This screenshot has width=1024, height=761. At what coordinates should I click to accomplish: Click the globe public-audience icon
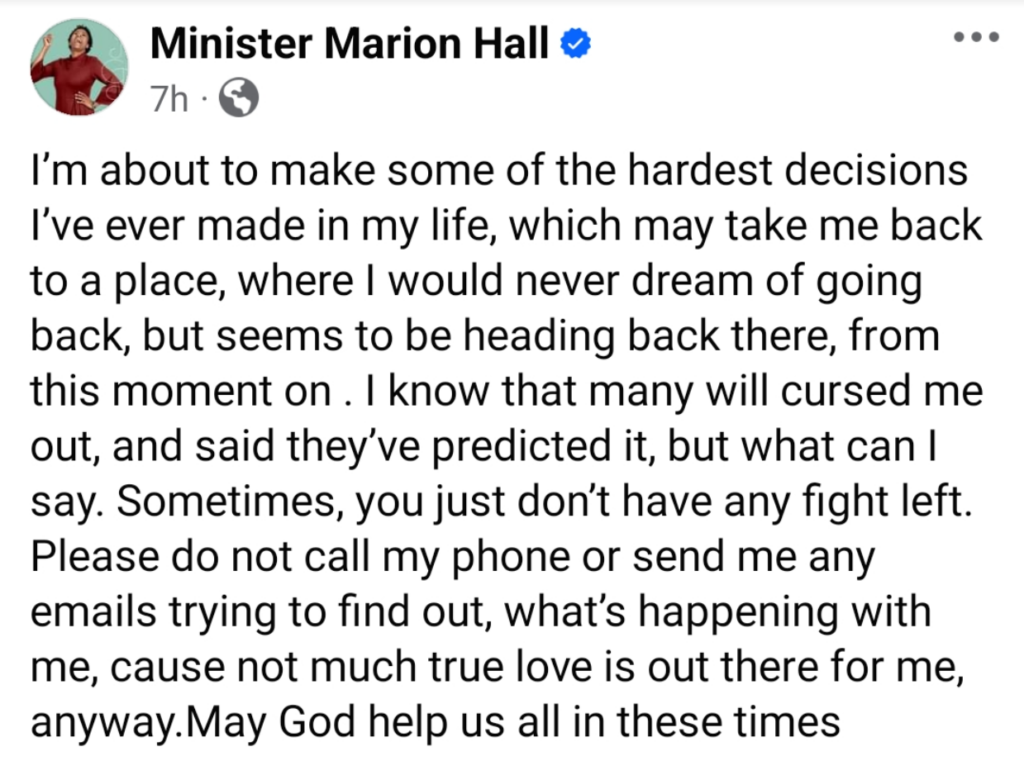[x=238, y=98]
